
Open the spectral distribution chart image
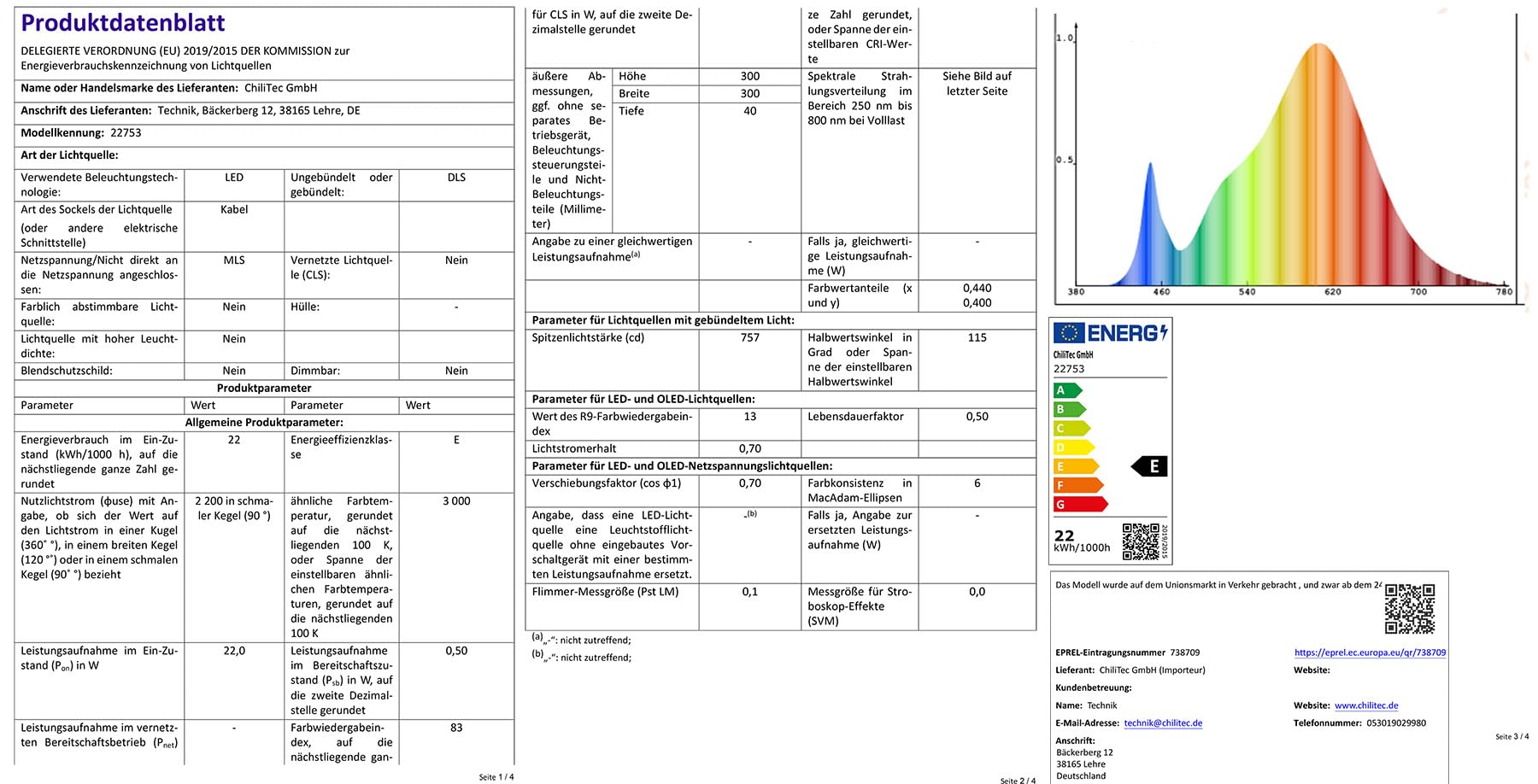pyautogui.click(x=1288, y=158)
